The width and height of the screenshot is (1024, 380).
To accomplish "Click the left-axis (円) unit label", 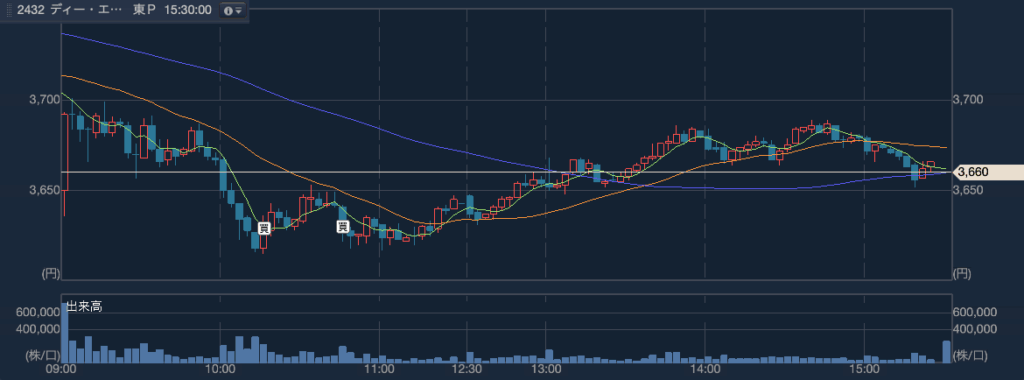I will 50,273.
